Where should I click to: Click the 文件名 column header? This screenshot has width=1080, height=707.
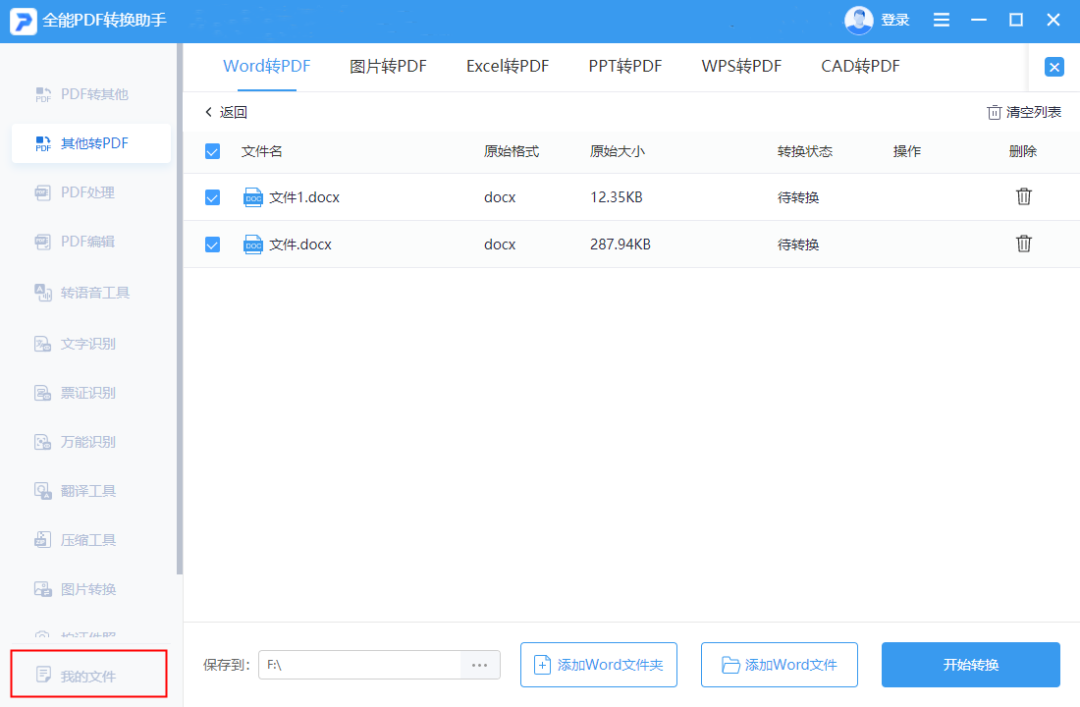coord(261,152)
